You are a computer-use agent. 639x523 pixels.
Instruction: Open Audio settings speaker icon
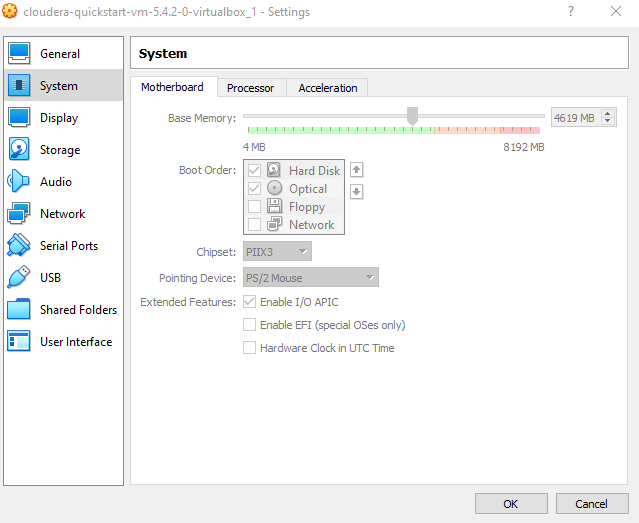pyautogui.click(x=19, y=181)
